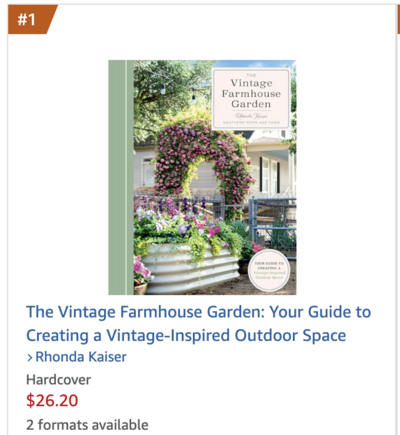The width and height of the screenshot is (400, 435).
Task: Visit the Rhonda Kaiser author page
Action: tap(81, 357)
